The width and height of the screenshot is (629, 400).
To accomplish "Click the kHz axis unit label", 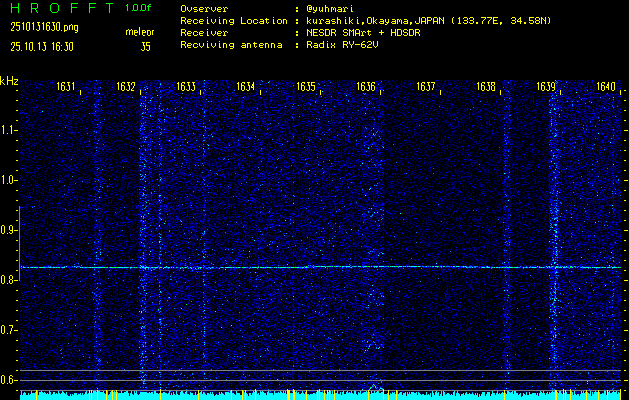I will click(x=9, y=81).
